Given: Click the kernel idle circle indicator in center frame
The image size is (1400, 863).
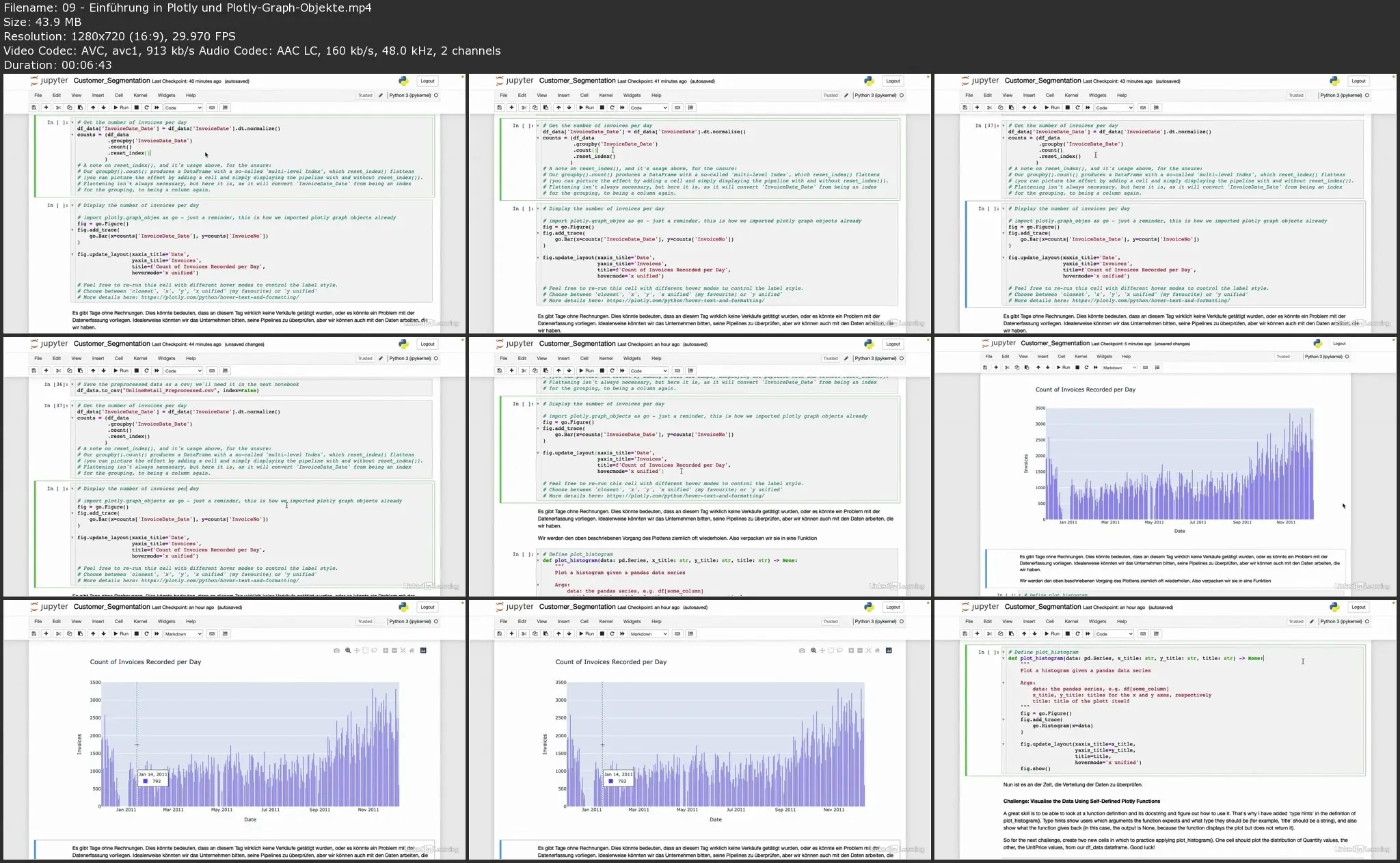Looking at the screenshot, I should click(x=902, y=358).
